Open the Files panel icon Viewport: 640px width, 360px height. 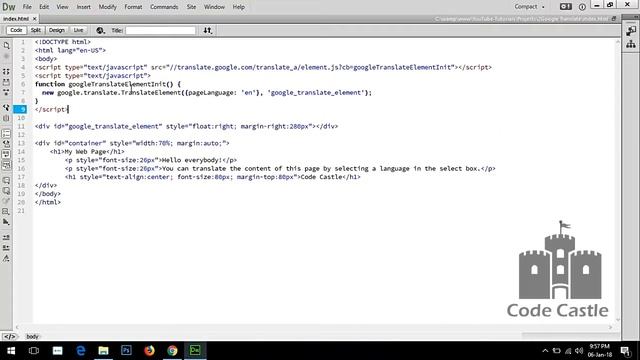pos(631,44)
